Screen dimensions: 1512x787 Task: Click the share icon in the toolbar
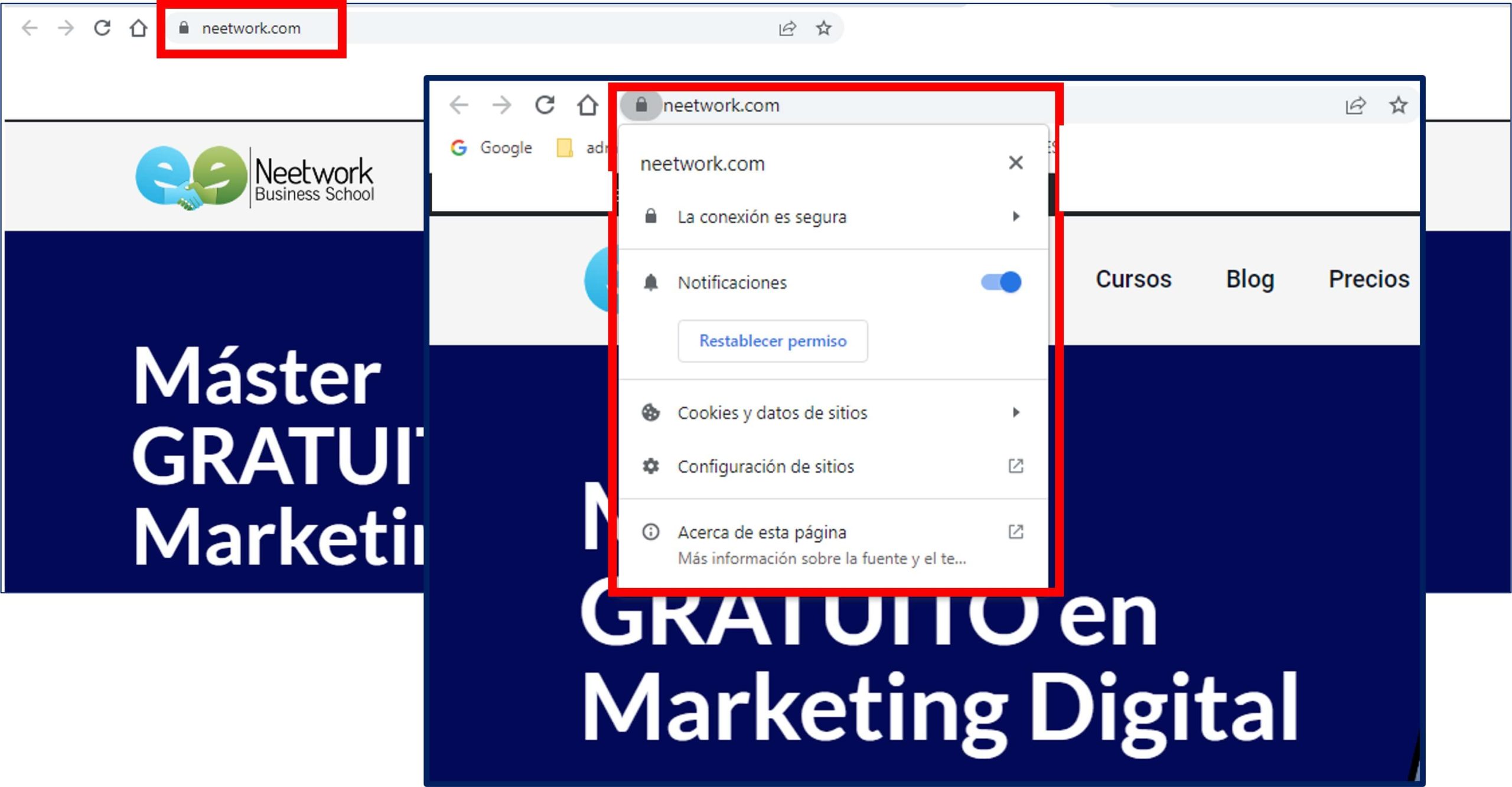coord(1357,105)
